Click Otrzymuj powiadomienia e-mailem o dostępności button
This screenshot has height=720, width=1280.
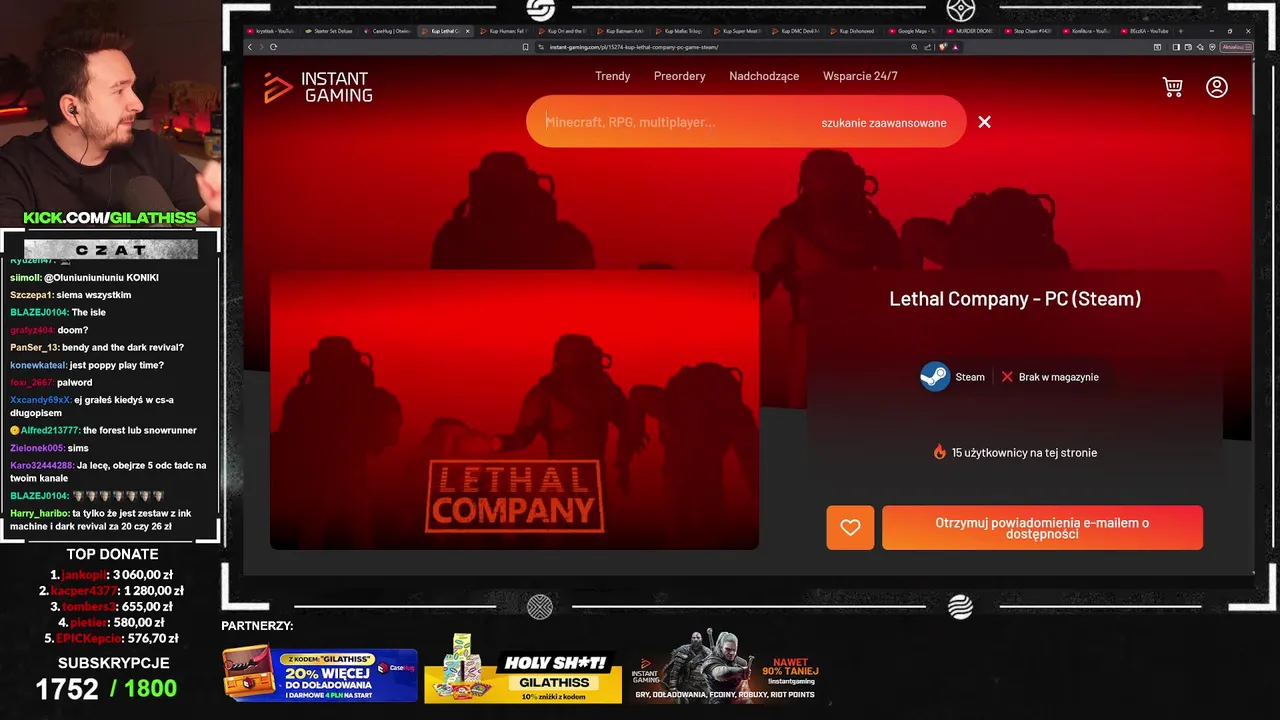point(1042,528)
